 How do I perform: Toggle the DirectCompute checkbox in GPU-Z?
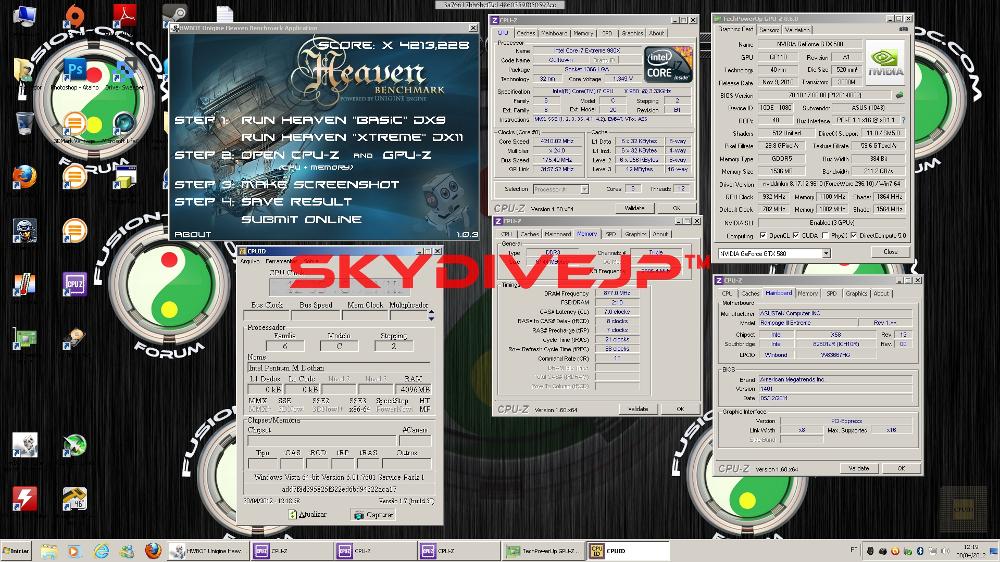point(854,235)
